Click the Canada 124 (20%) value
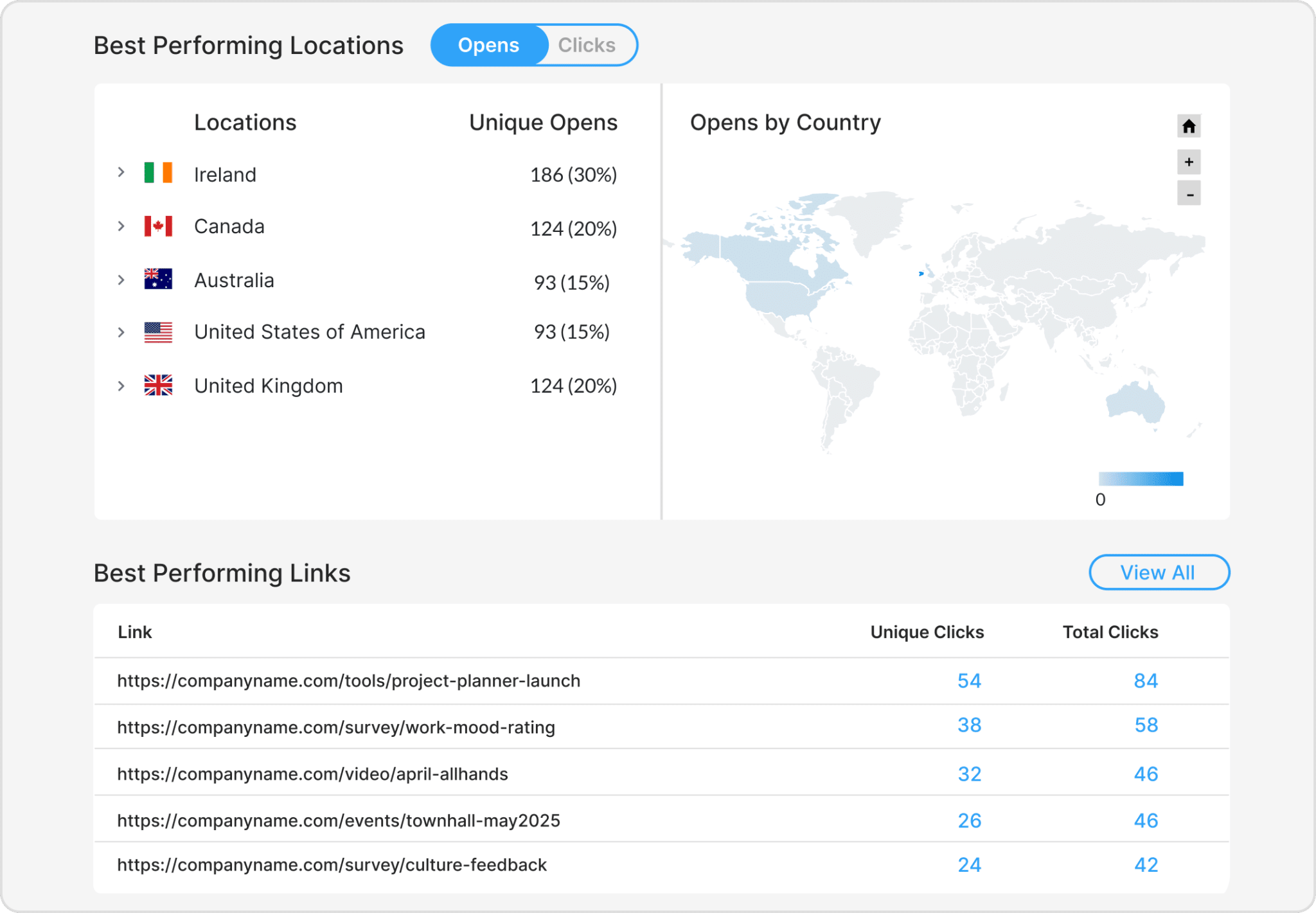The image size is (1316, 913). point(573,229)
